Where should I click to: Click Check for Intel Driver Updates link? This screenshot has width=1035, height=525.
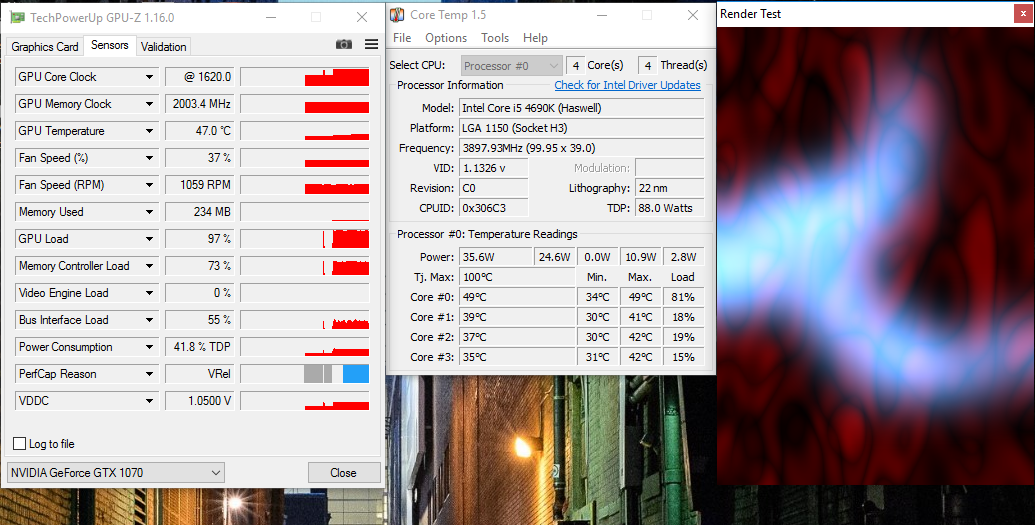pos(627,85)
